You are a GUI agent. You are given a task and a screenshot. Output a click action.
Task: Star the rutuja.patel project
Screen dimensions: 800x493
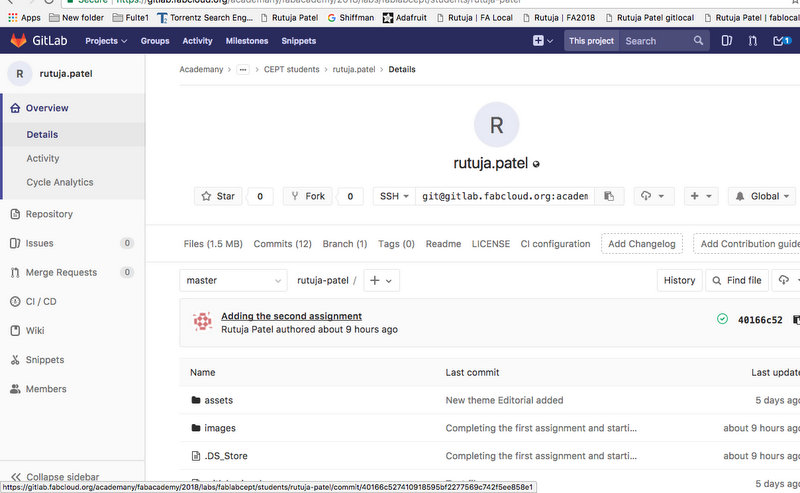[218, 196]
